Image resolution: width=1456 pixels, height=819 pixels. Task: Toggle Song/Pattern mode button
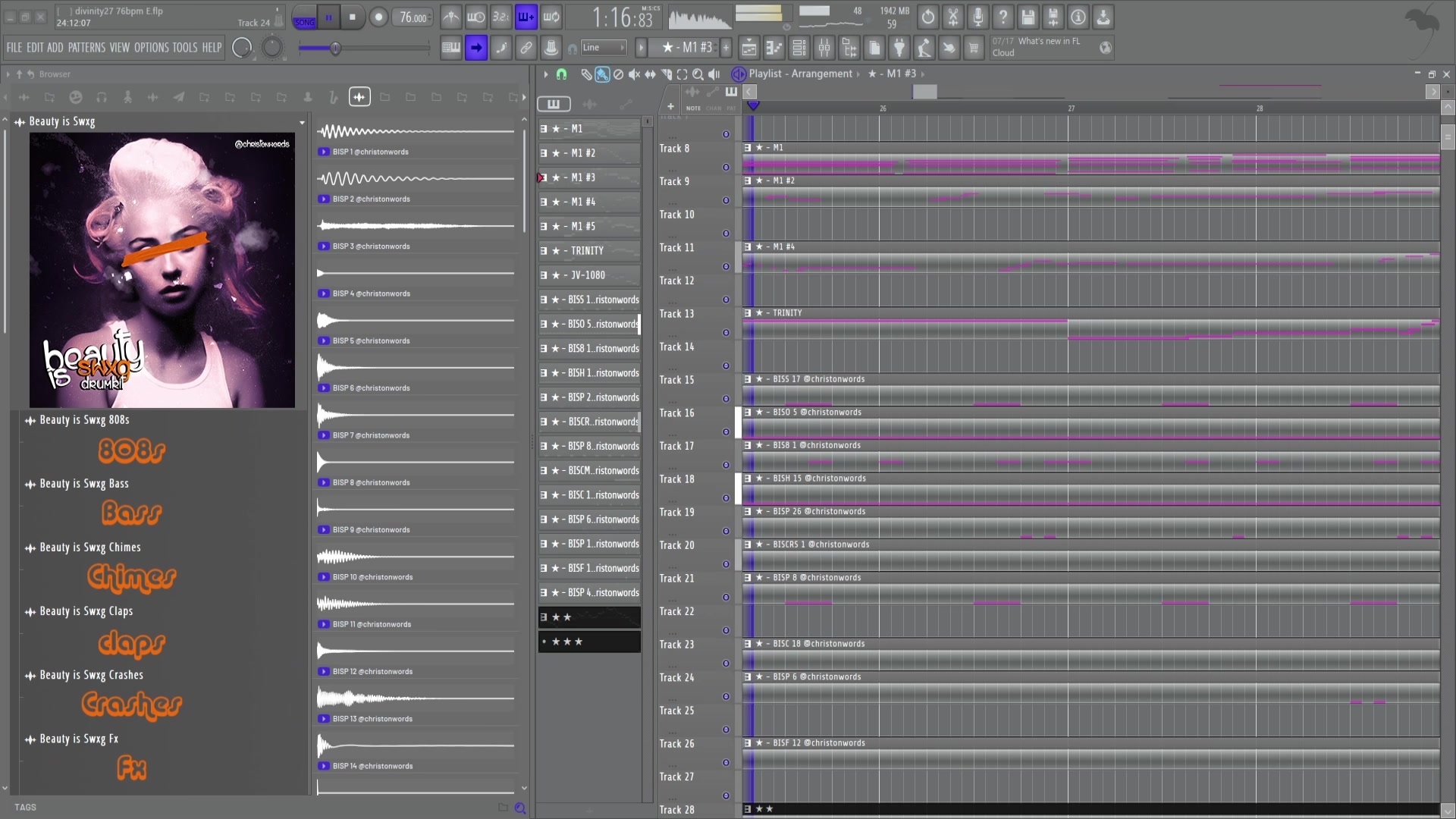pos(304,17)
